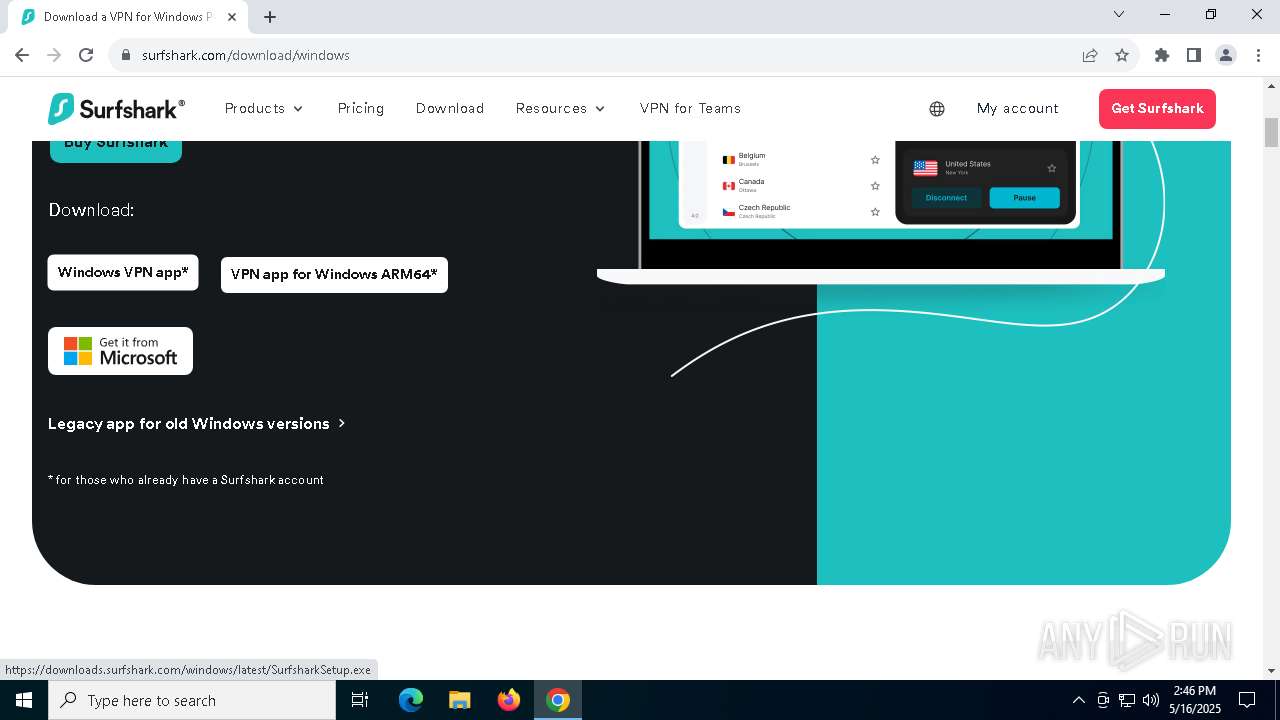Screen dimensions: 1280x720
Task: Favorite United States connection star
Action: click(1051, 168)
